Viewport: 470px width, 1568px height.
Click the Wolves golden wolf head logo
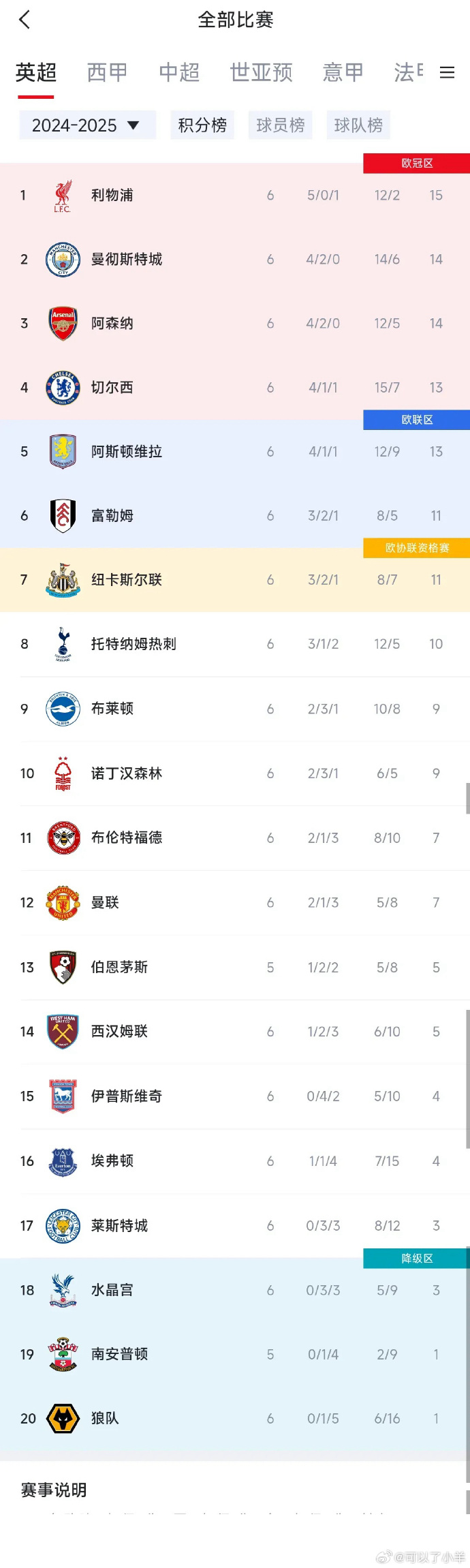click(x=63, y=1418)
